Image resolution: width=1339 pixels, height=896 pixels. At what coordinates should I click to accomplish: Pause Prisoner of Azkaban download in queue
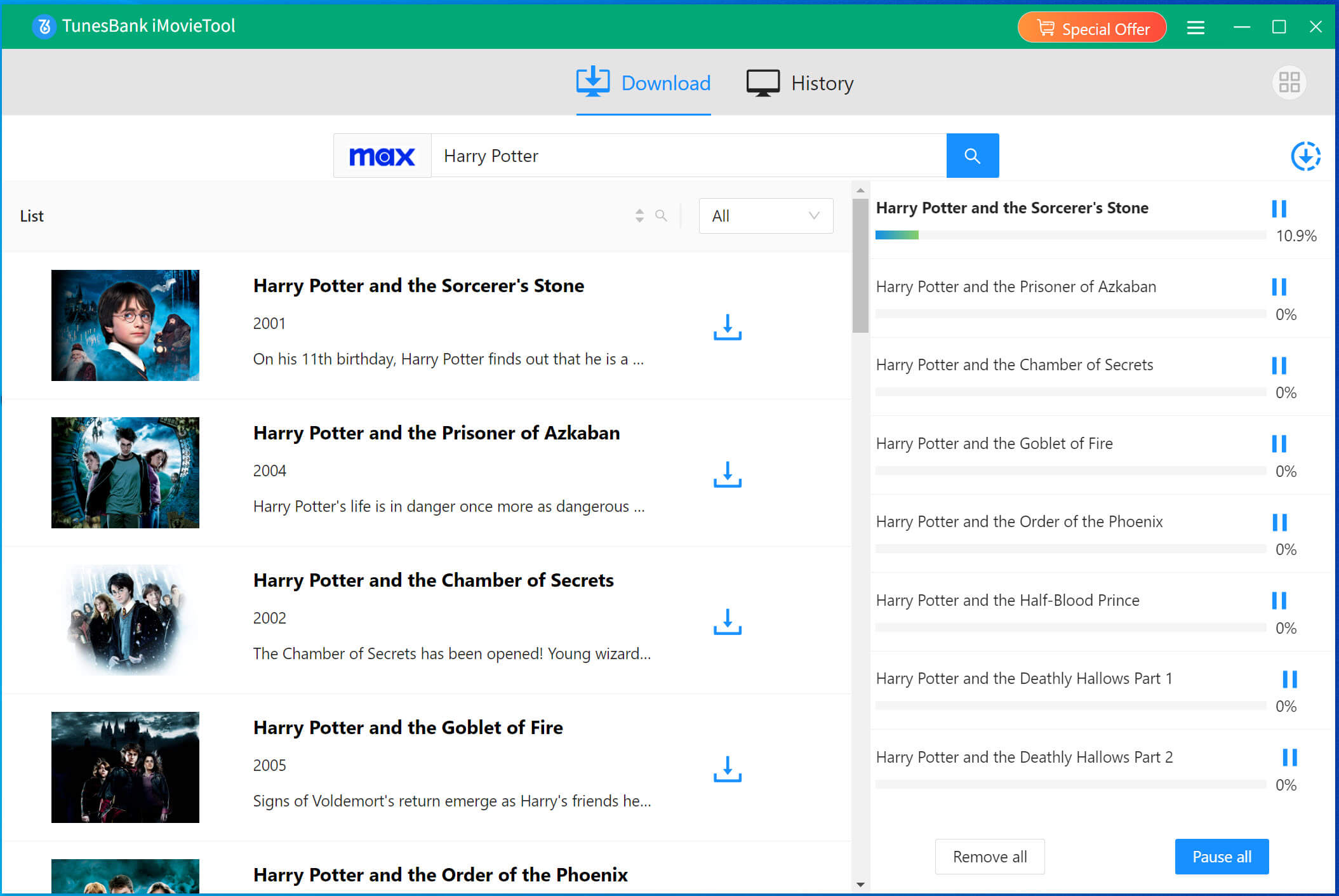point(1279,287)
